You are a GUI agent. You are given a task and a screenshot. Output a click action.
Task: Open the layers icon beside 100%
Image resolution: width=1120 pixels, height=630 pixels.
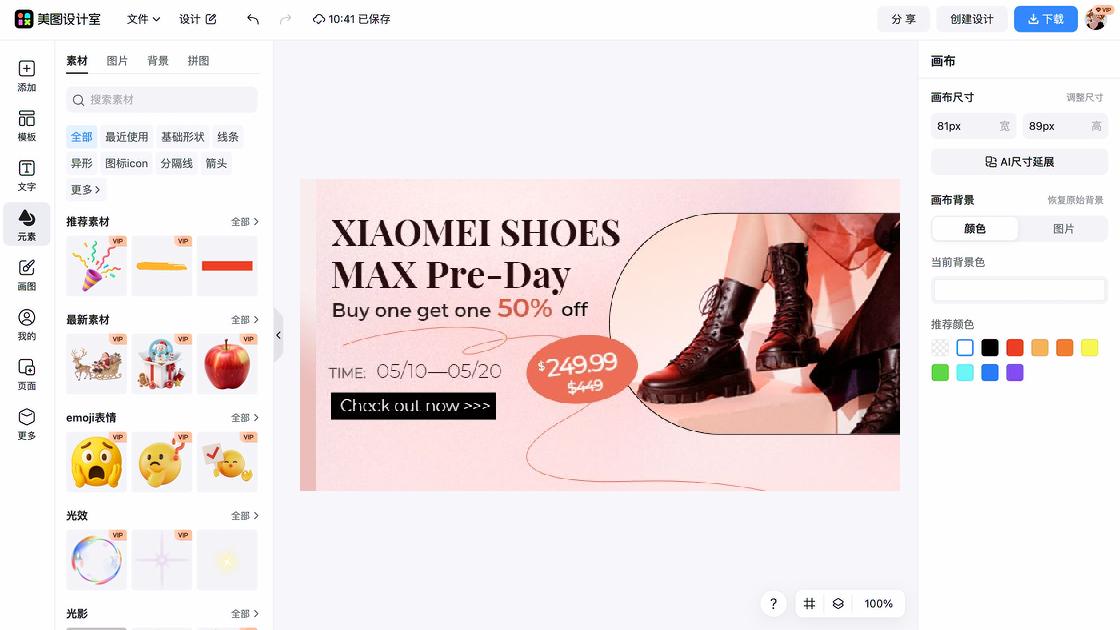pos(838,604)
